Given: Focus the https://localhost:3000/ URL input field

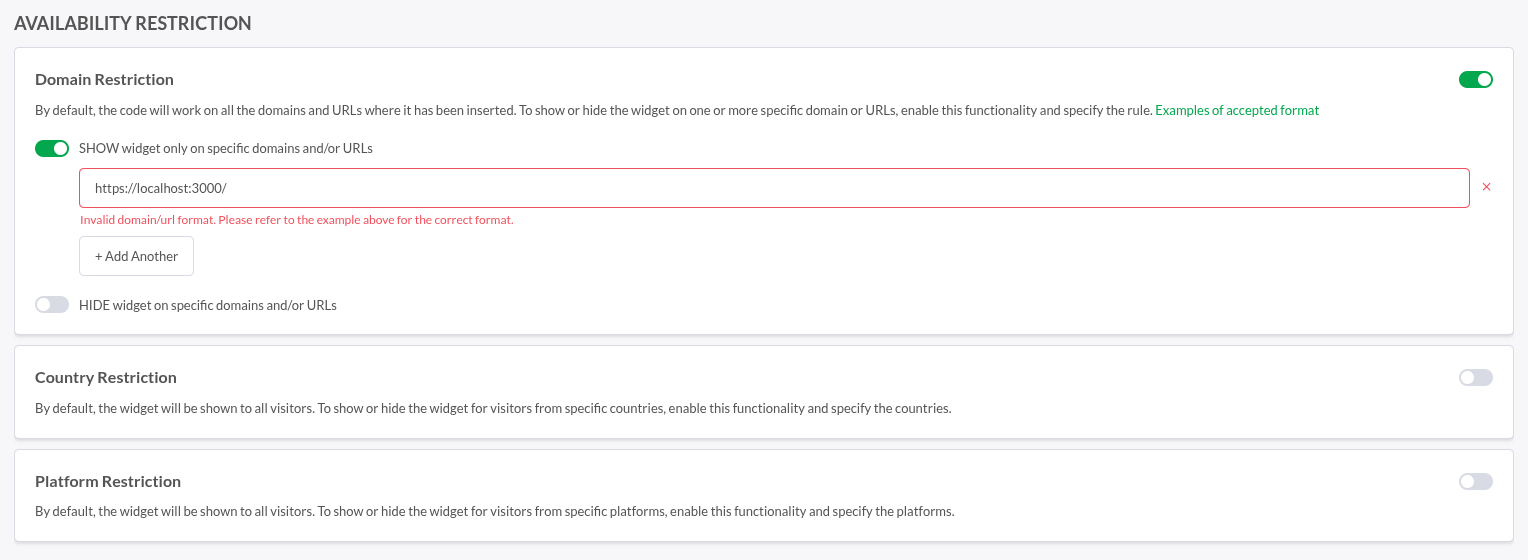Looking at the screenshot, I should coord(774,188).
